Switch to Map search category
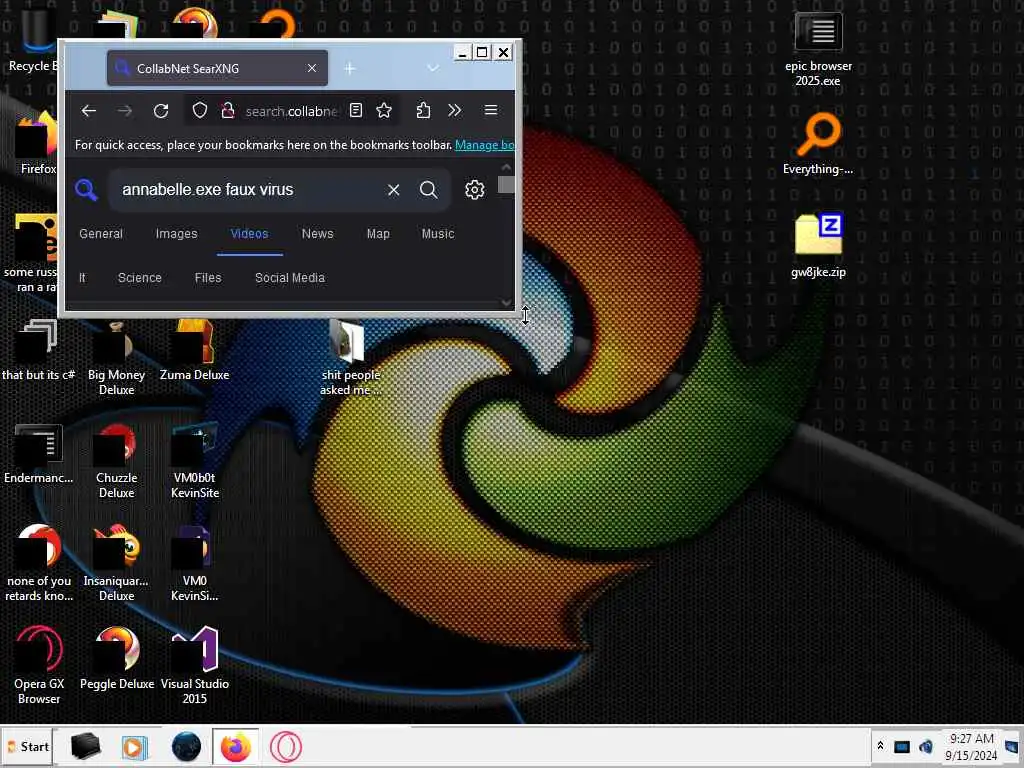 (378, 234)
